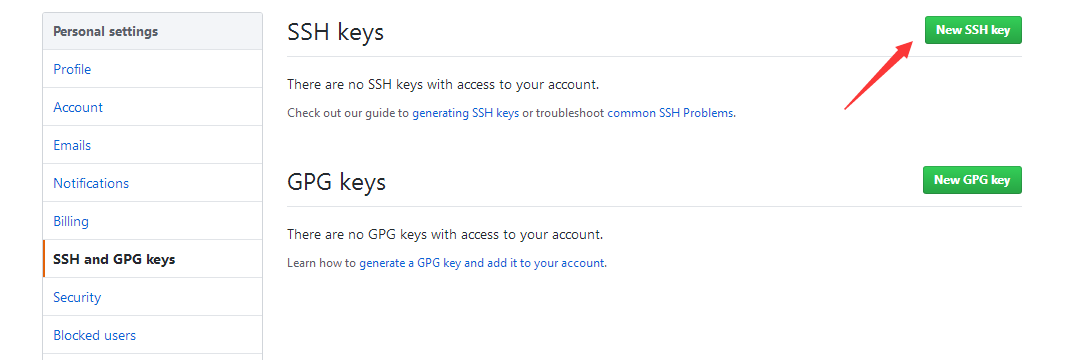Click the red arrow annotation
Screen dimensions: 1080x360
pos(879,75)
